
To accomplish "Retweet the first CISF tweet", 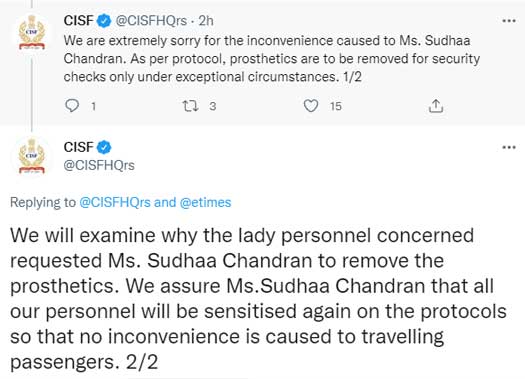I will [190, 106].
